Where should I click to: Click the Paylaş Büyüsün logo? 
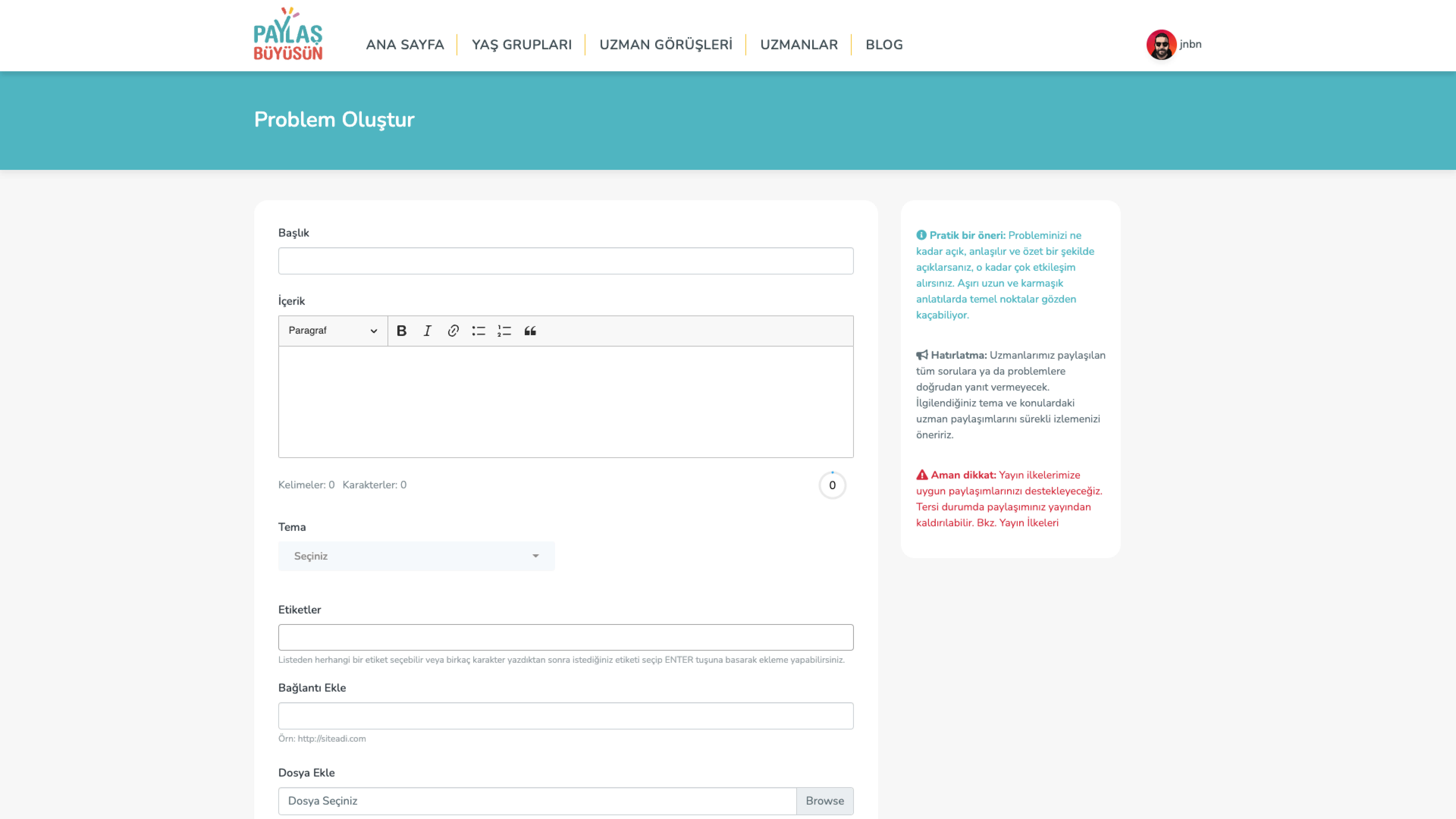pyautogui.click(x=288, y=34)
